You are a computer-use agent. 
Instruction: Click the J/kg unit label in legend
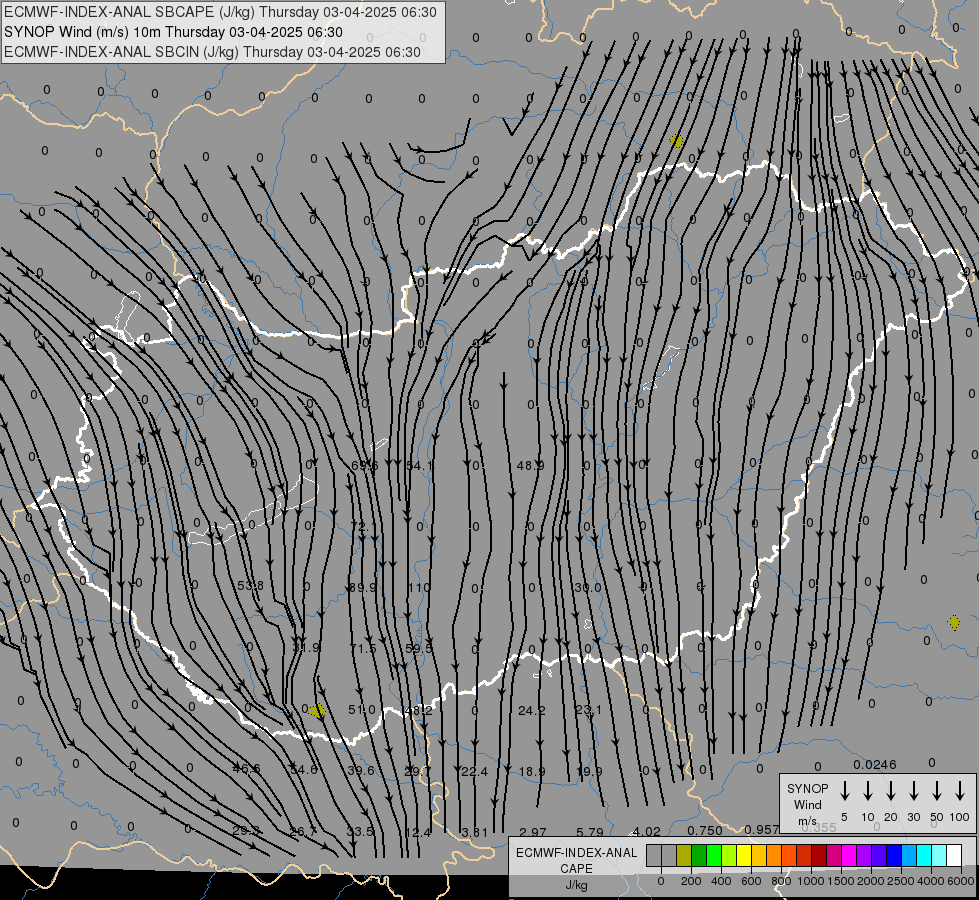tap(576, 885)
